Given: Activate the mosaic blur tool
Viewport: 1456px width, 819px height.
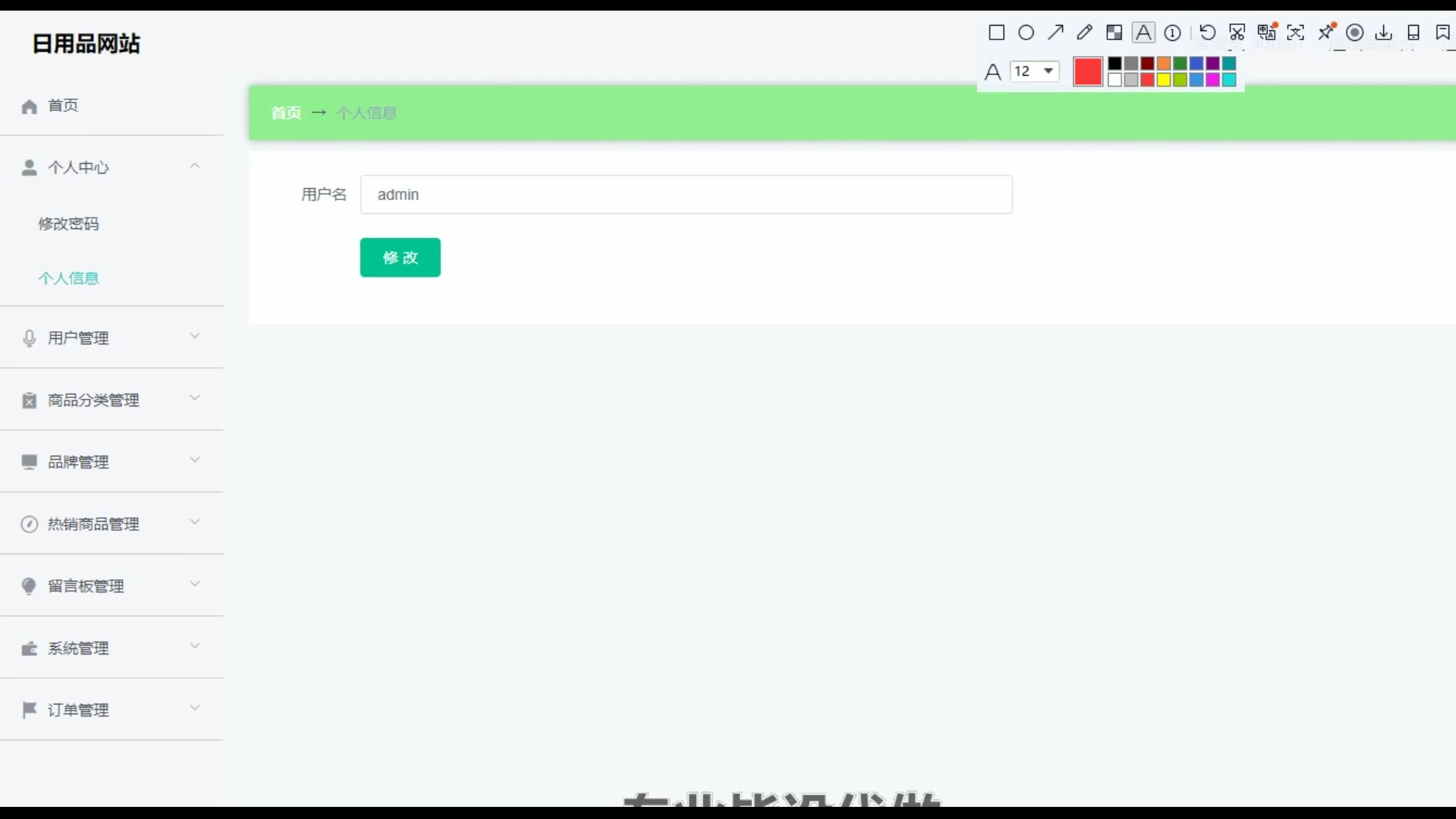Looking at the screenshot, I should click(1114, 33).
